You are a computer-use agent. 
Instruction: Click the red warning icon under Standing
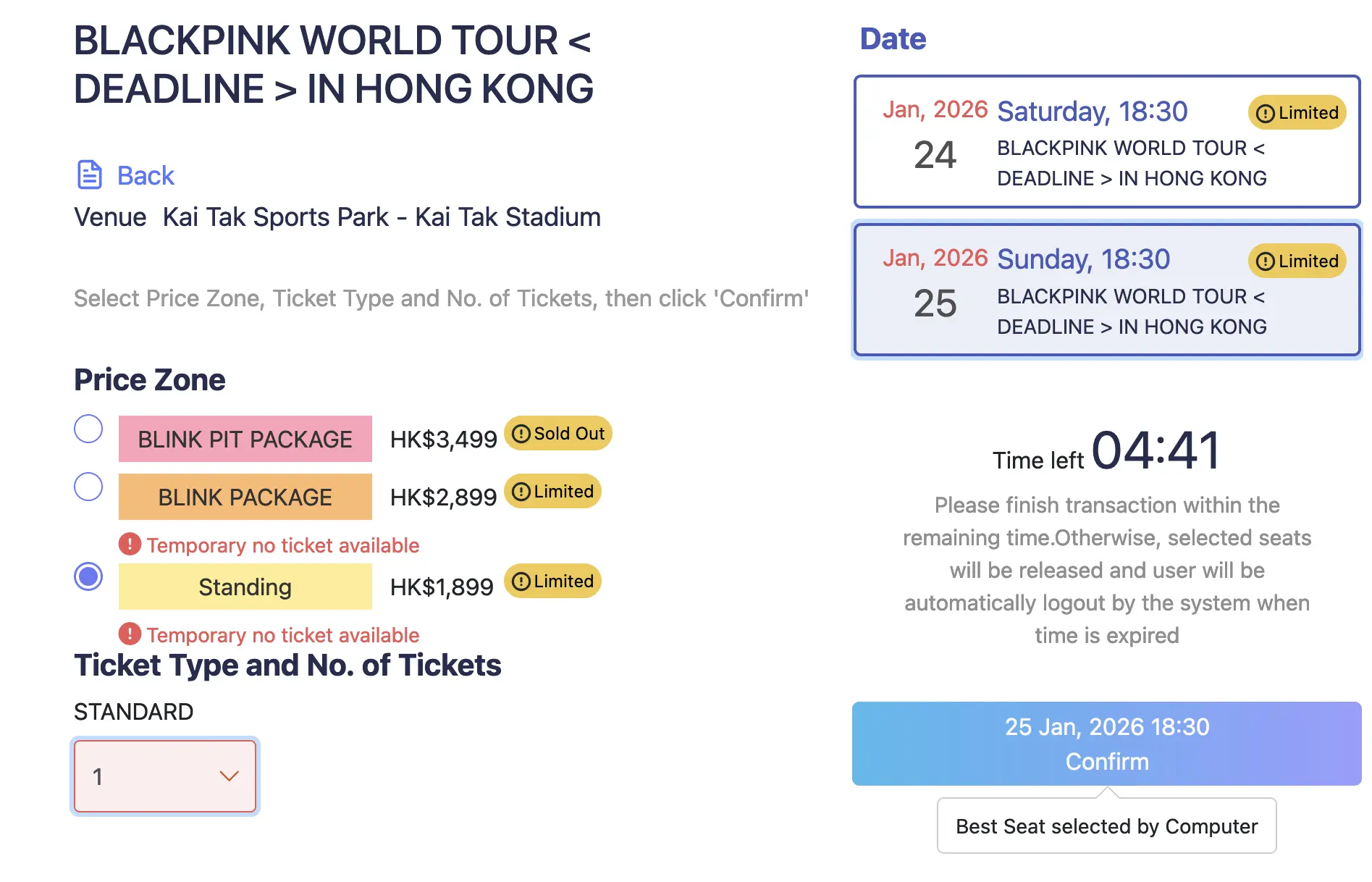point(130,634)
